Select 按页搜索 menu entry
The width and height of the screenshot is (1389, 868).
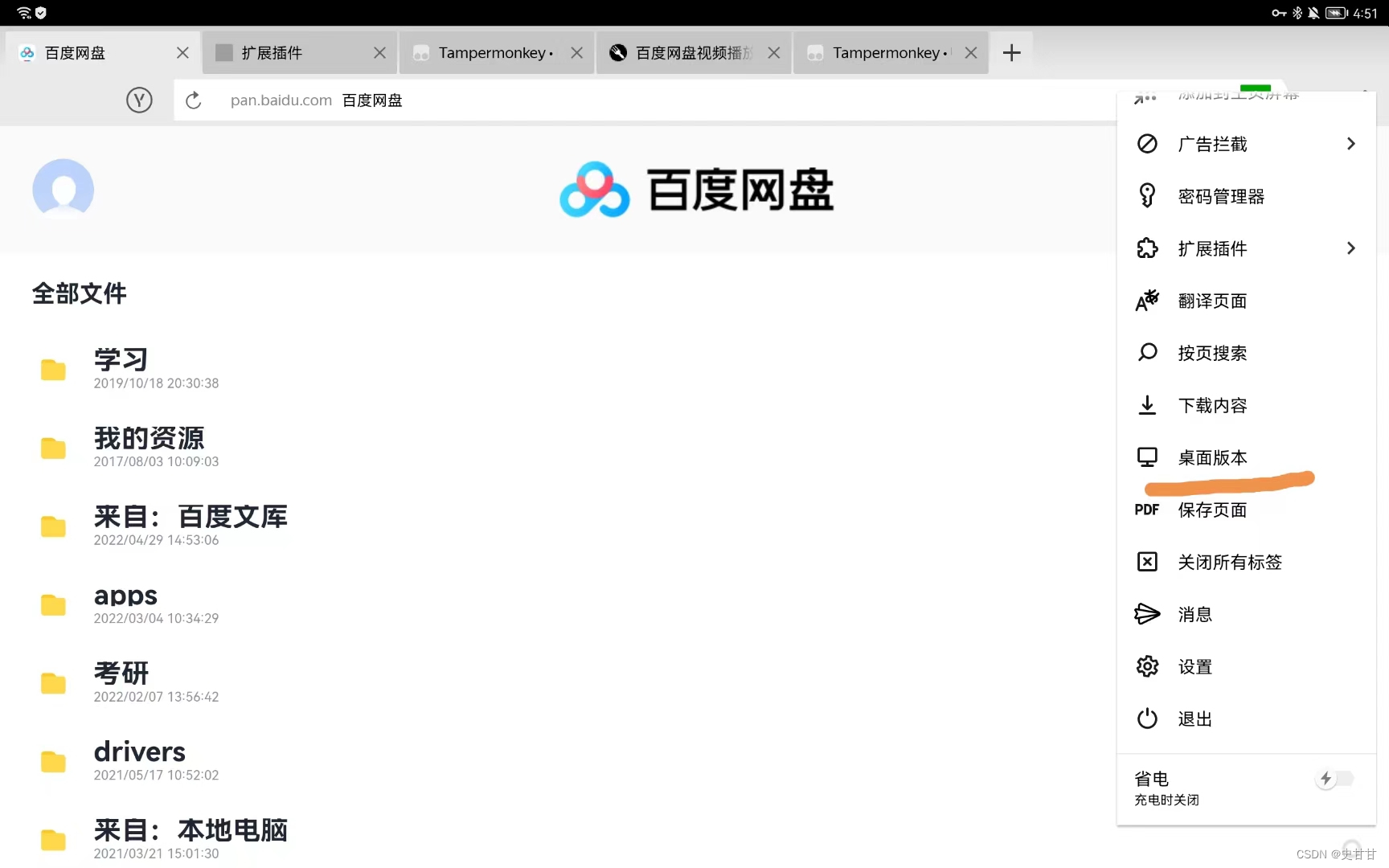[1246, 353]
